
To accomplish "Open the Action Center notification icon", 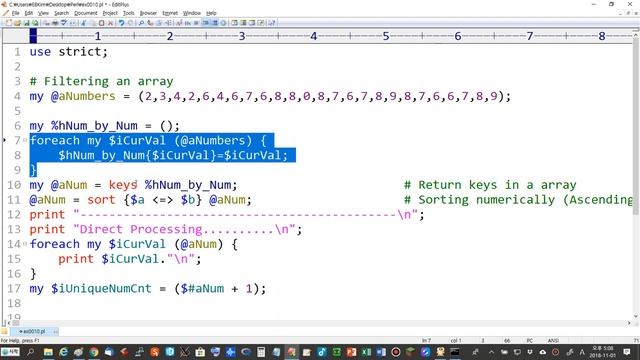I will click(x=627, y=352).
